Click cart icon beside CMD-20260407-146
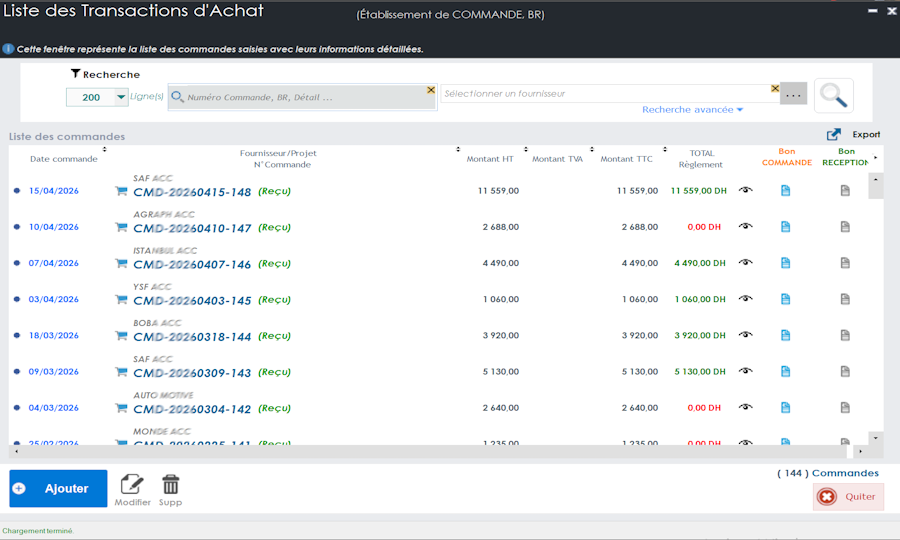900x540 pixels. point(121,263)
